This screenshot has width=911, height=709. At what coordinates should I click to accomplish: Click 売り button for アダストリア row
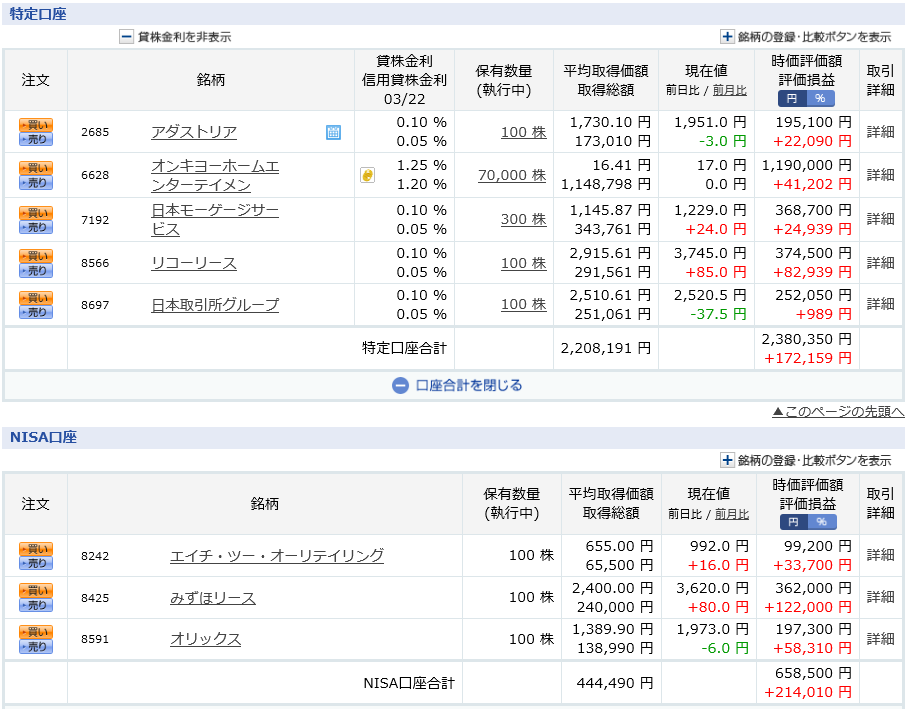pos(36,139)
